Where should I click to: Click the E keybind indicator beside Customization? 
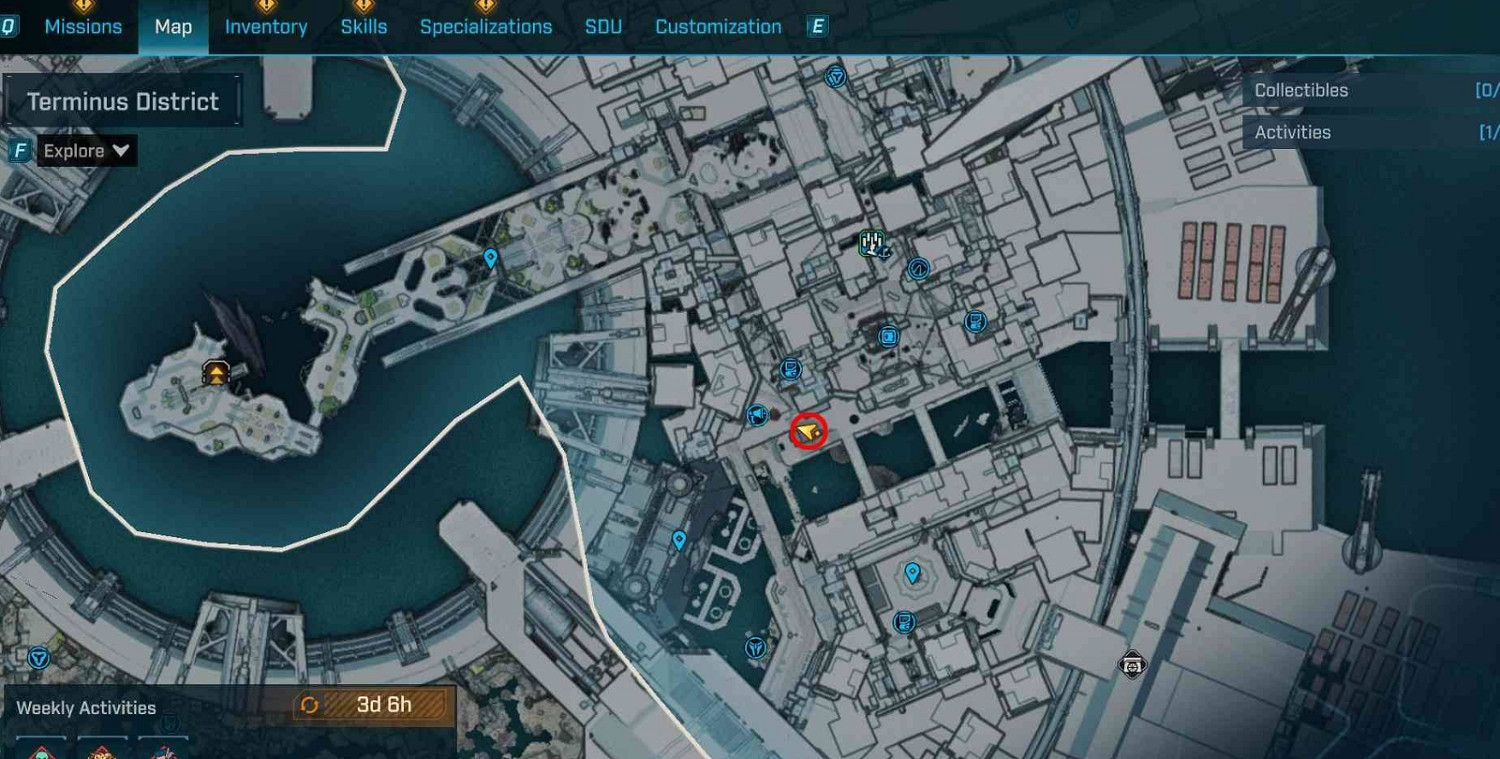point(817,26)
